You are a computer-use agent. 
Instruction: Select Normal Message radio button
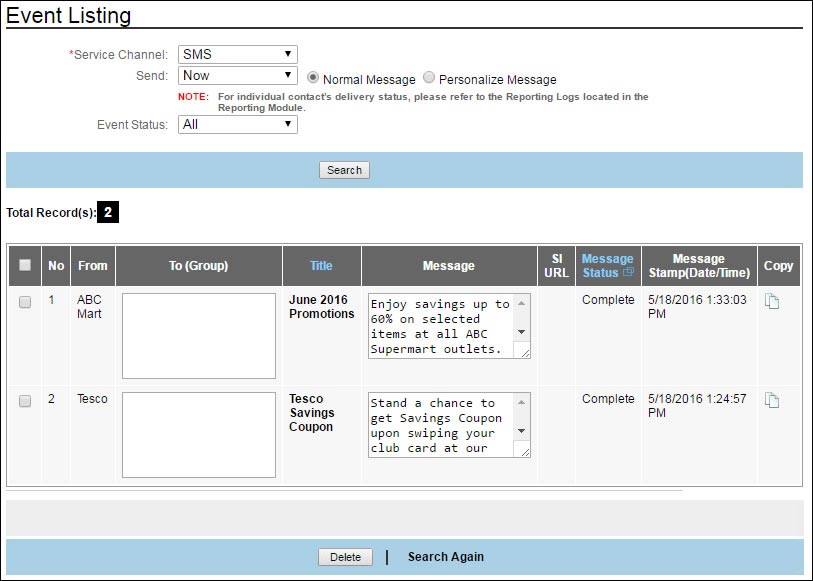pyautogui.click(x=313, y=78)
